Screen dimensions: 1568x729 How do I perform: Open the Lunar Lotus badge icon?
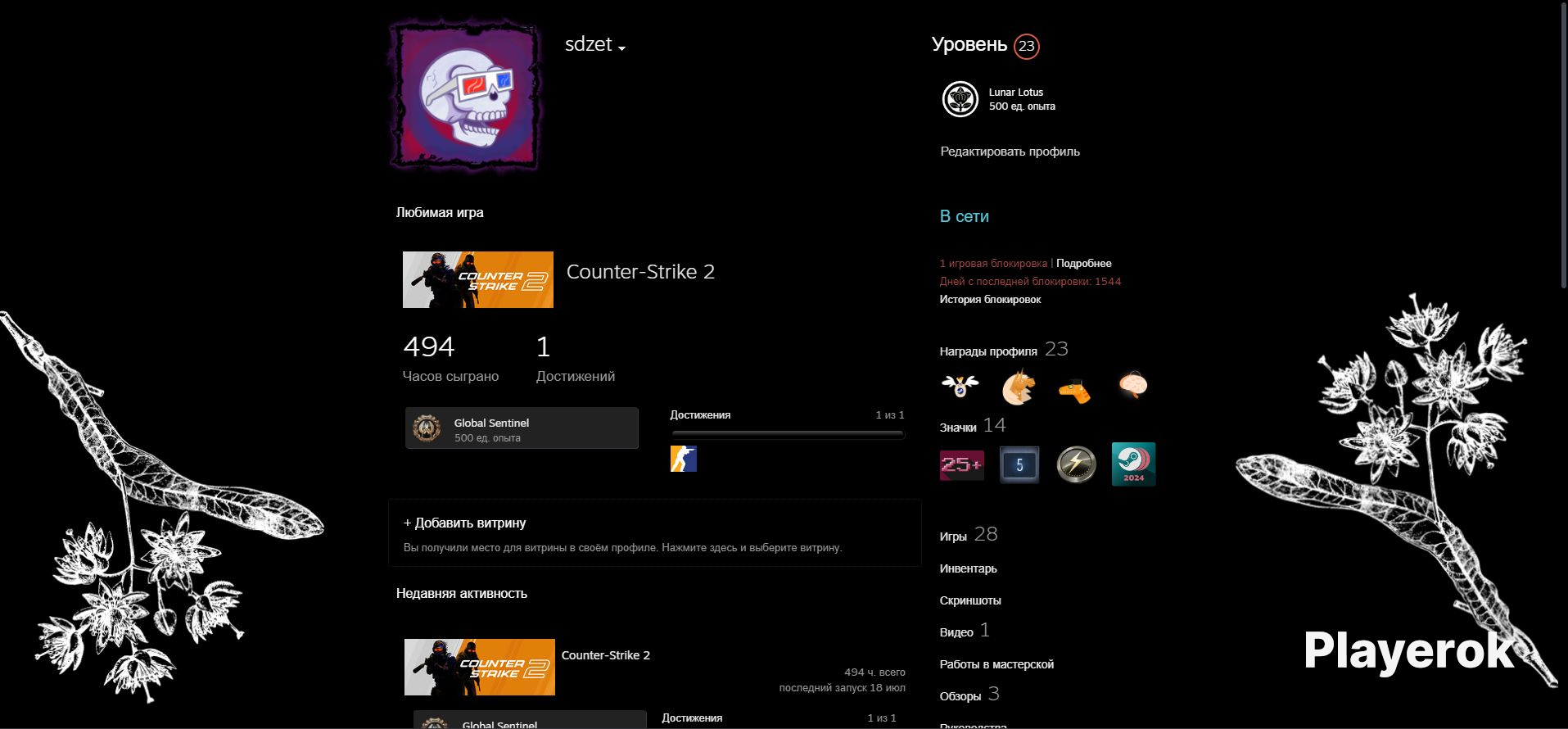(960, 99)
